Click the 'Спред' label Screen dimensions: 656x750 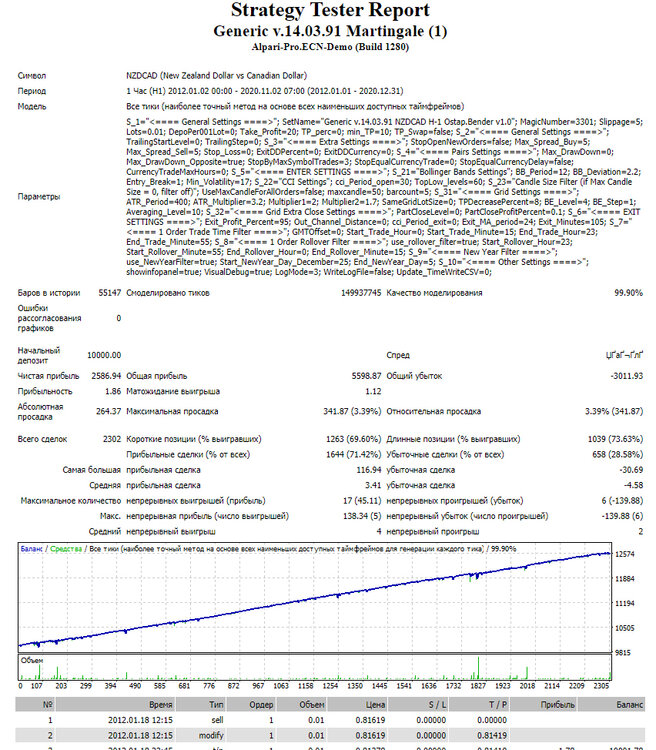[398, 355]
